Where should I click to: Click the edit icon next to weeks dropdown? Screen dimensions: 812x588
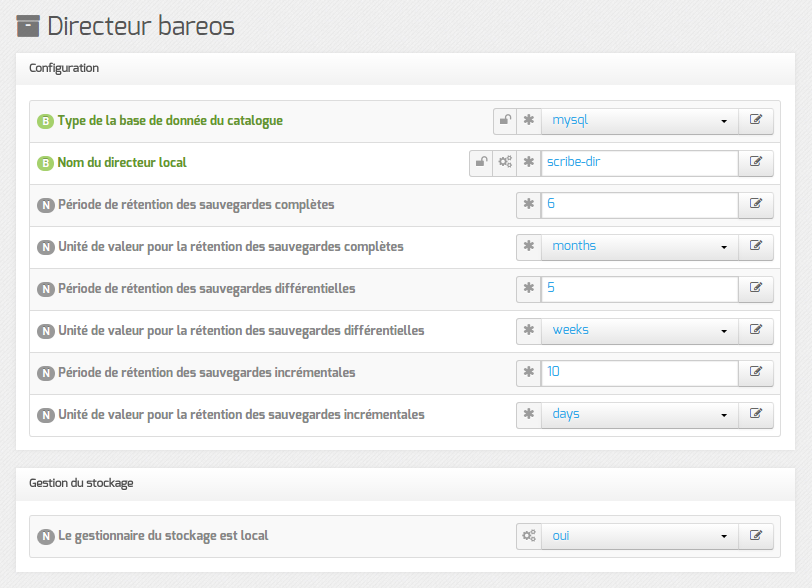[756, 331]
